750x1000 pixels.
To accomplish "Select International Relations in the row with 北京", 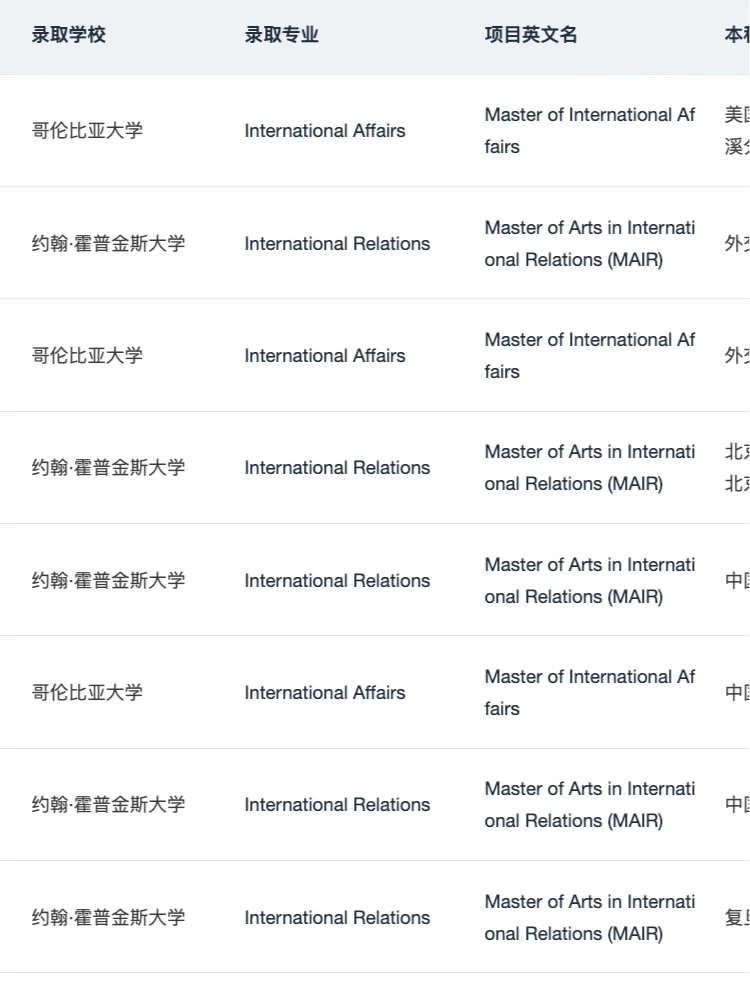I will 337,467.
